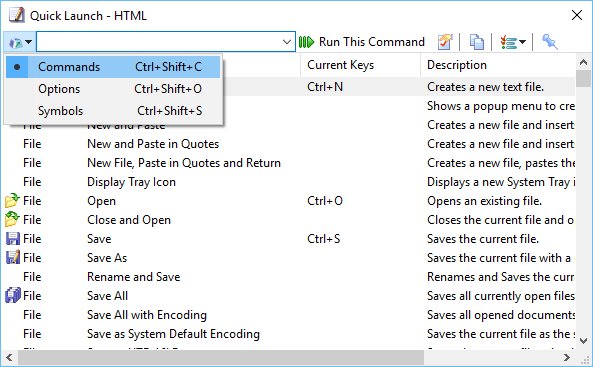Open the Quick Launch mode selector icon

[19, 42]
